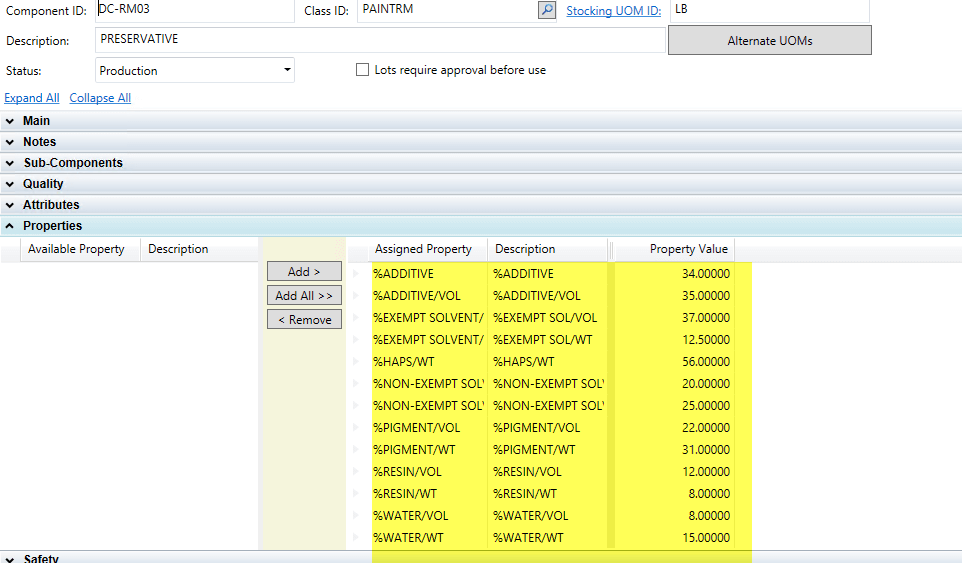Open the Status dropdown
The height and width of the screenshot is (563, 962).
[287, 70]
